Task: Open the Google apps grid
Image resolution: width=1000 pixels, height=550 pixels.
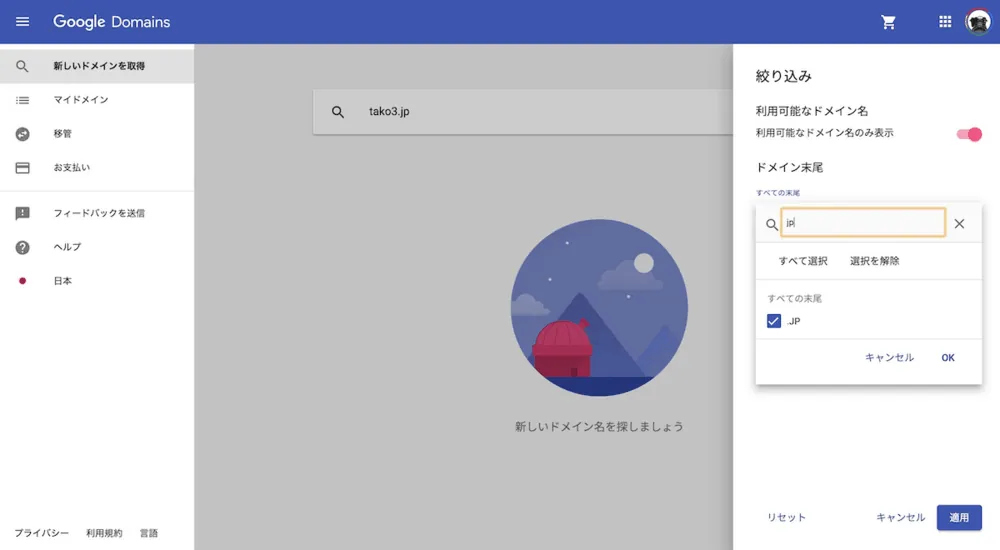Action: [x=945, y=22]
